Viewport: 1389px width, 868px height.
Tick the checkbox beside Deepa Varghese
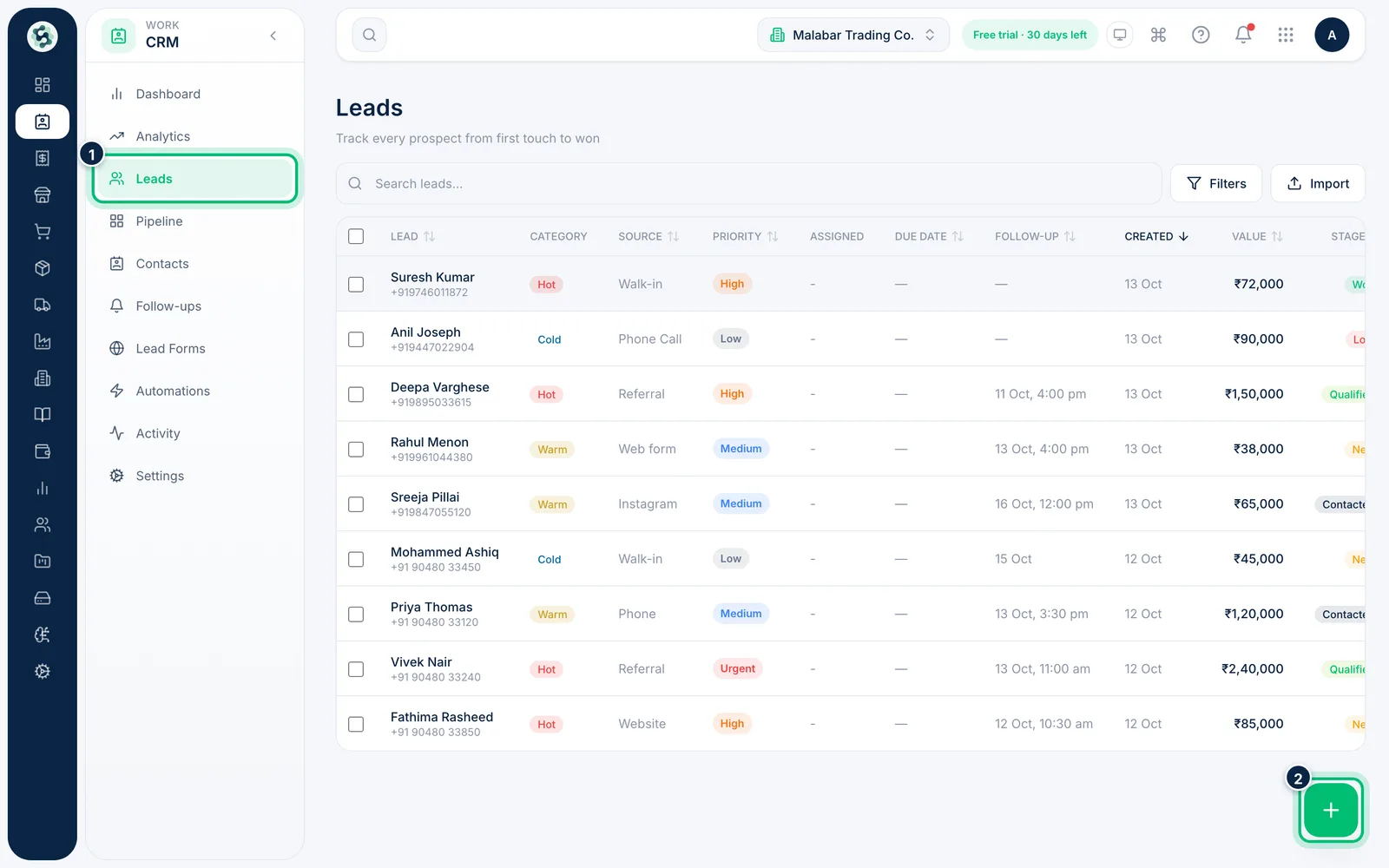(356, 394)
